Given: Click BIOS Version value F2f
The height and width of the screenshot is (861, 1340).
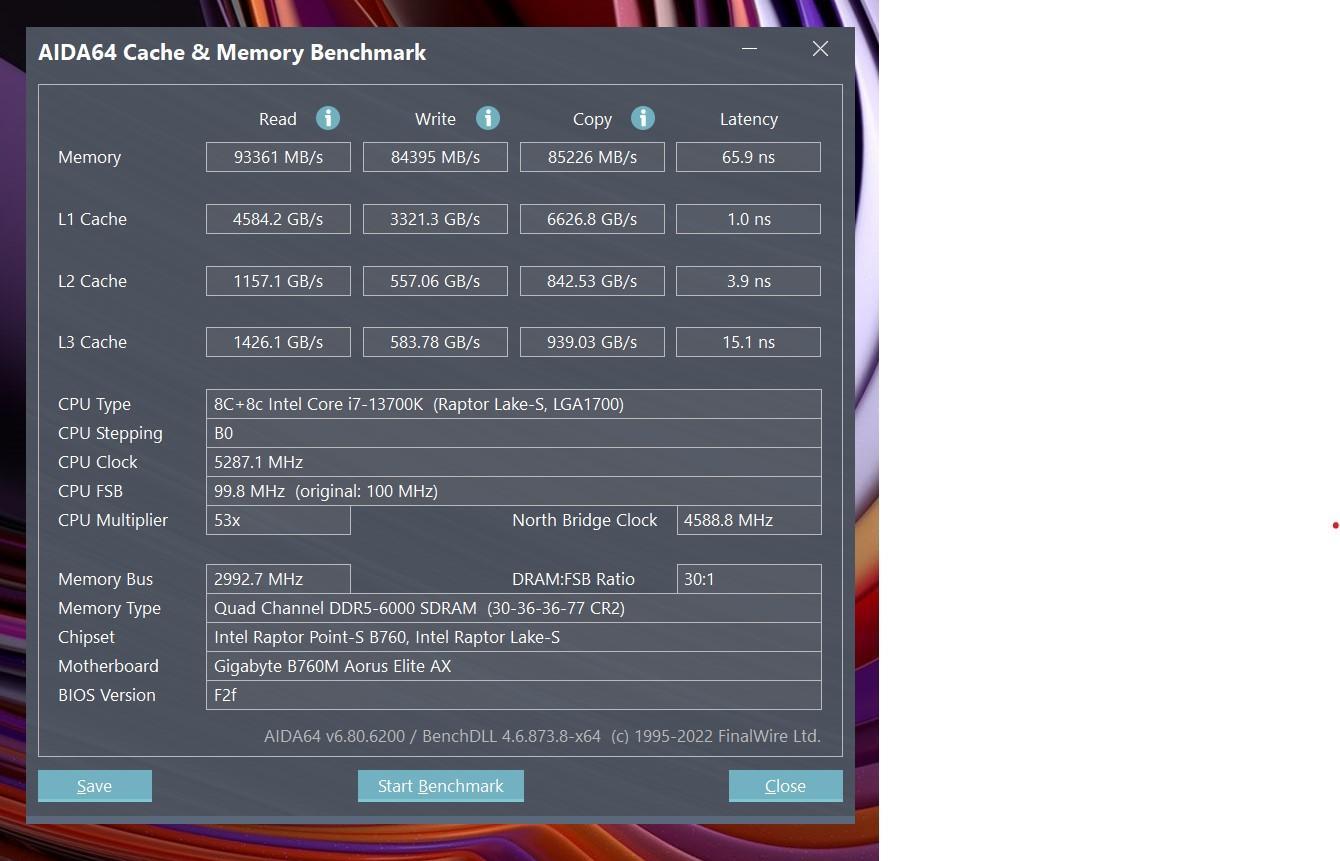Looking at the screenshot, I should coord(514,695).
